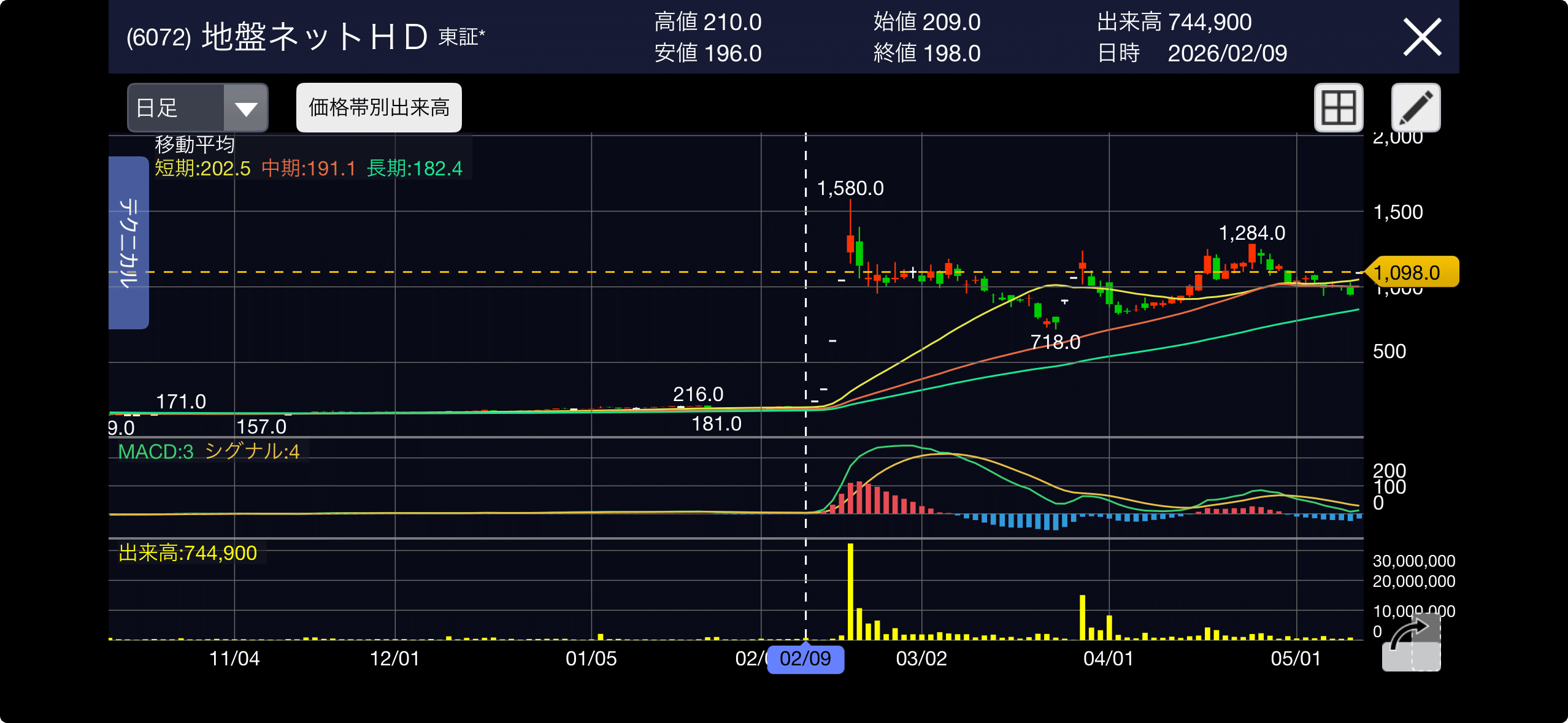Image resolution: width=1568 pixels, height=723 pixels.
Task: Tap the tallest yellow volume bar
Action: tap(850, 591)
